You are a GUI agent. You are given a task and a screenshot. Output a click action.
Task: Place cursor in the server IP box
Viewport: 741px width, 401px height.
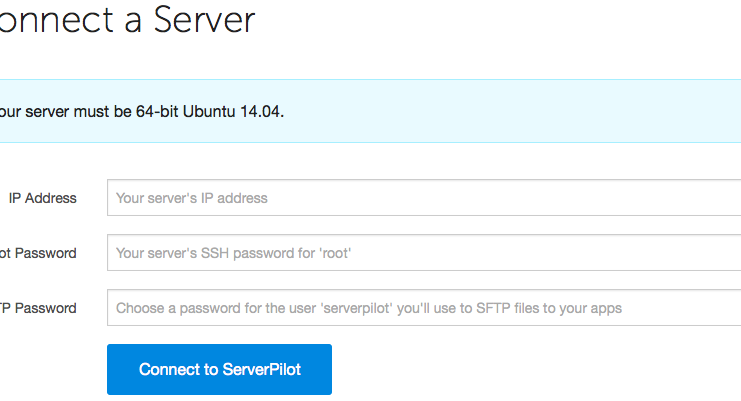500,198
